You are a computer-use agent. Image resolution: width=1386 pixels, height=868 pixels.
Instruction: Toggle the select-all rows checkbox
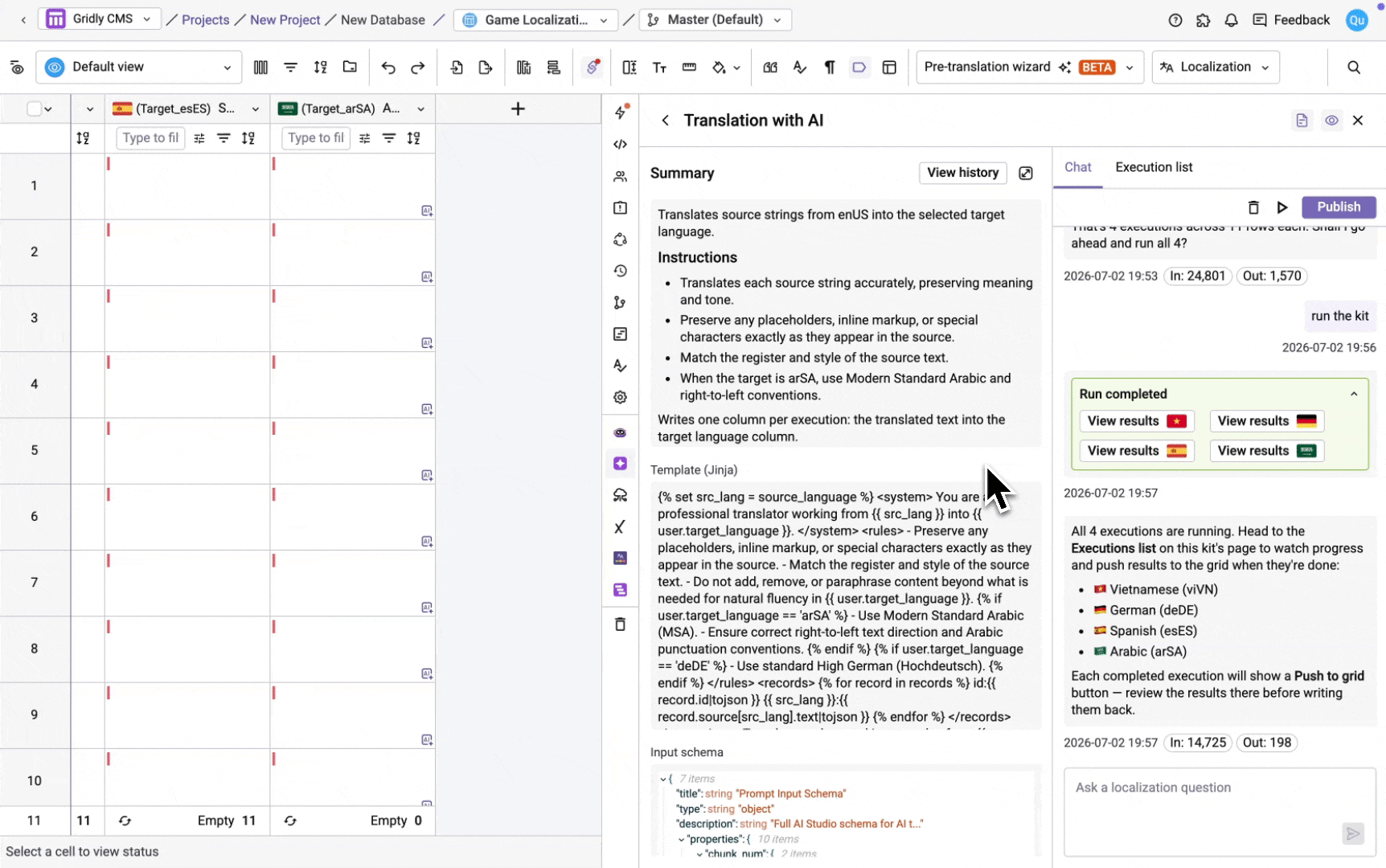pyautogui.click(x=34, y=108)
